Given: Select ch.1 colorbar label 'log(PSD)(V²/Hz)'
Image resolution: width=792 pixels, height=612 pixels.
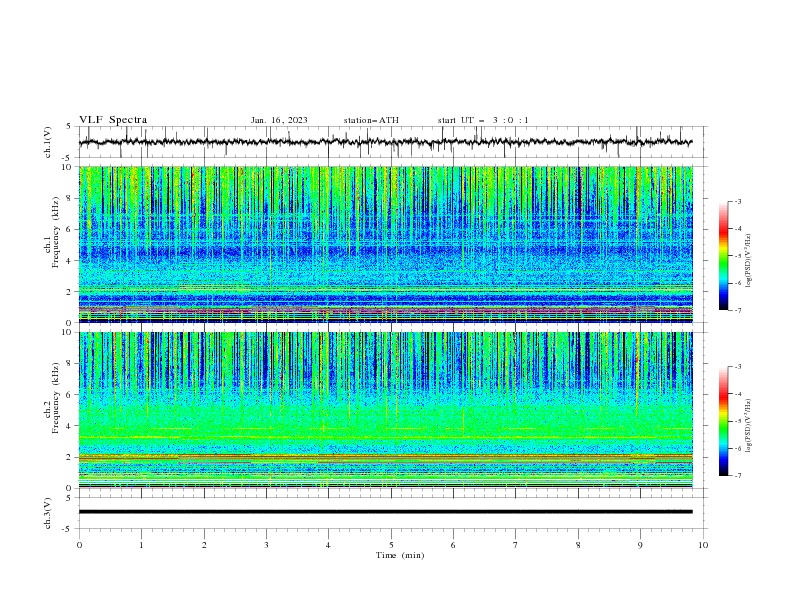Looking at the screenshot, I should [749, 261].
